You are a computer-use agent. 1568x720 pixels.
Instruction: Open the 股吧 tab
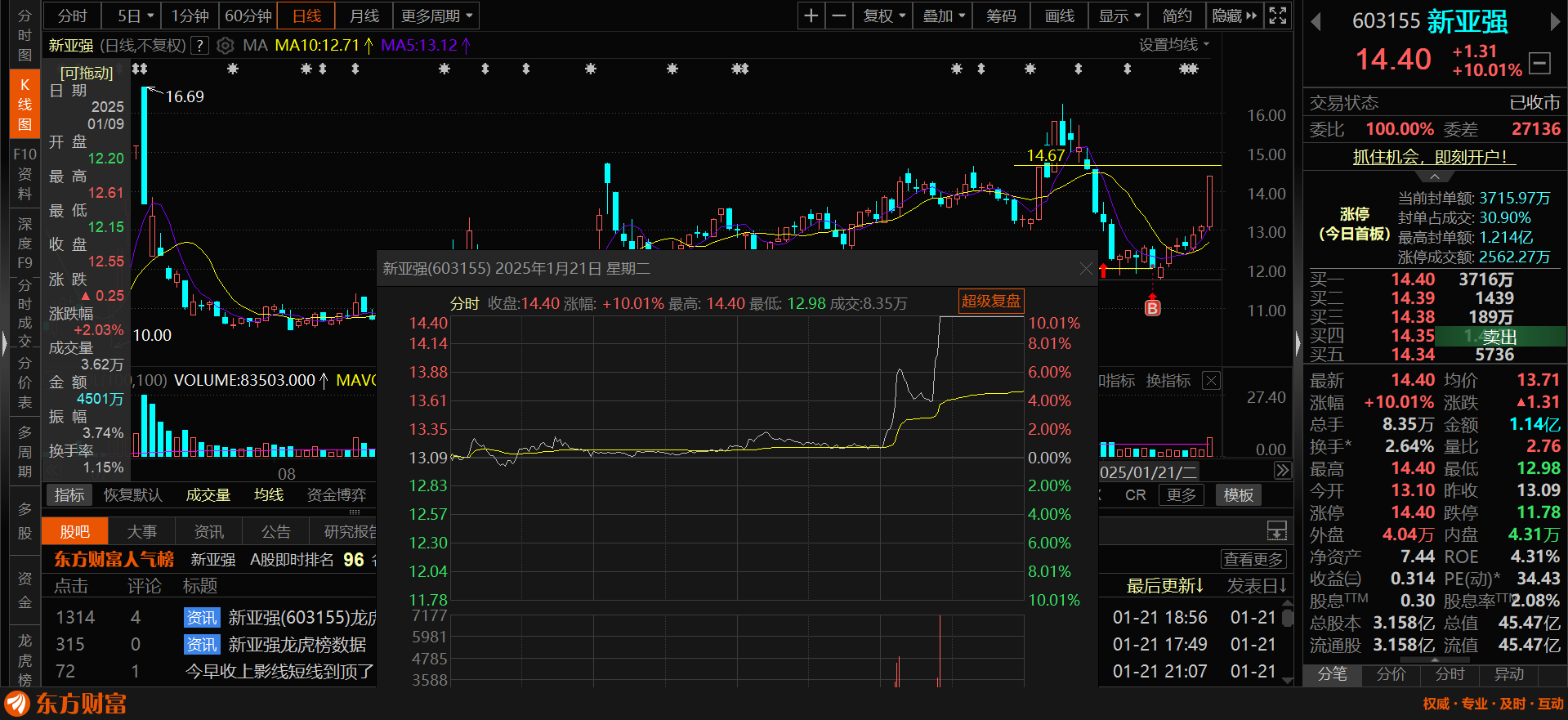[74, 531]
